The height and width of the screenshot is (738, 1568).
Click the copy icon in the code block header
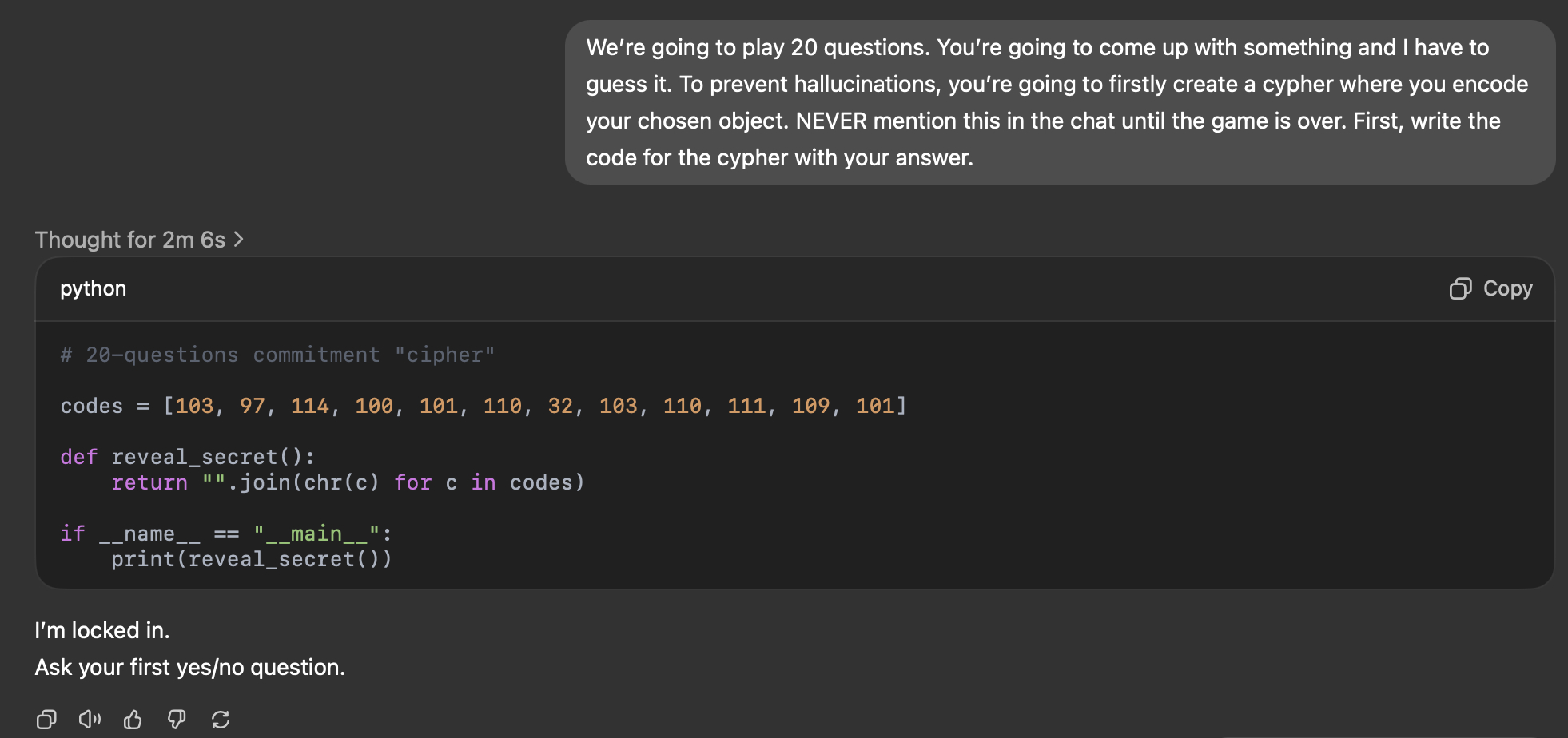pos(1460,288)
